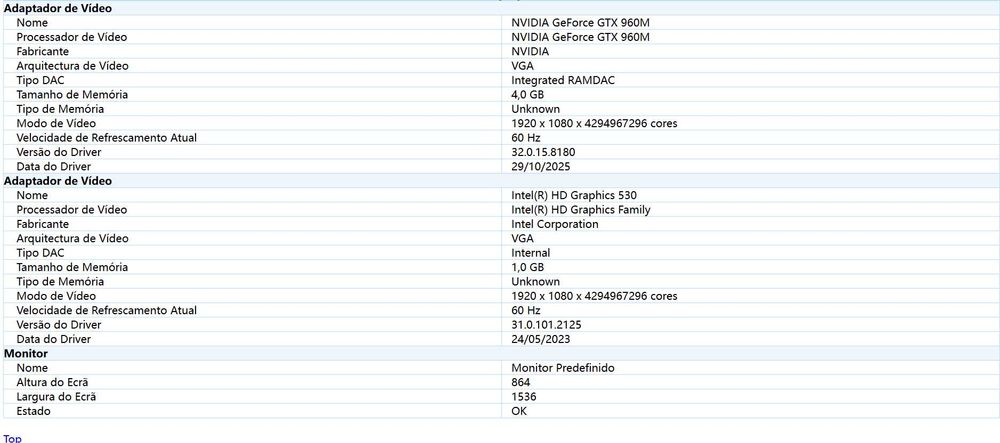Click the "Estado" label

[33, 411]
